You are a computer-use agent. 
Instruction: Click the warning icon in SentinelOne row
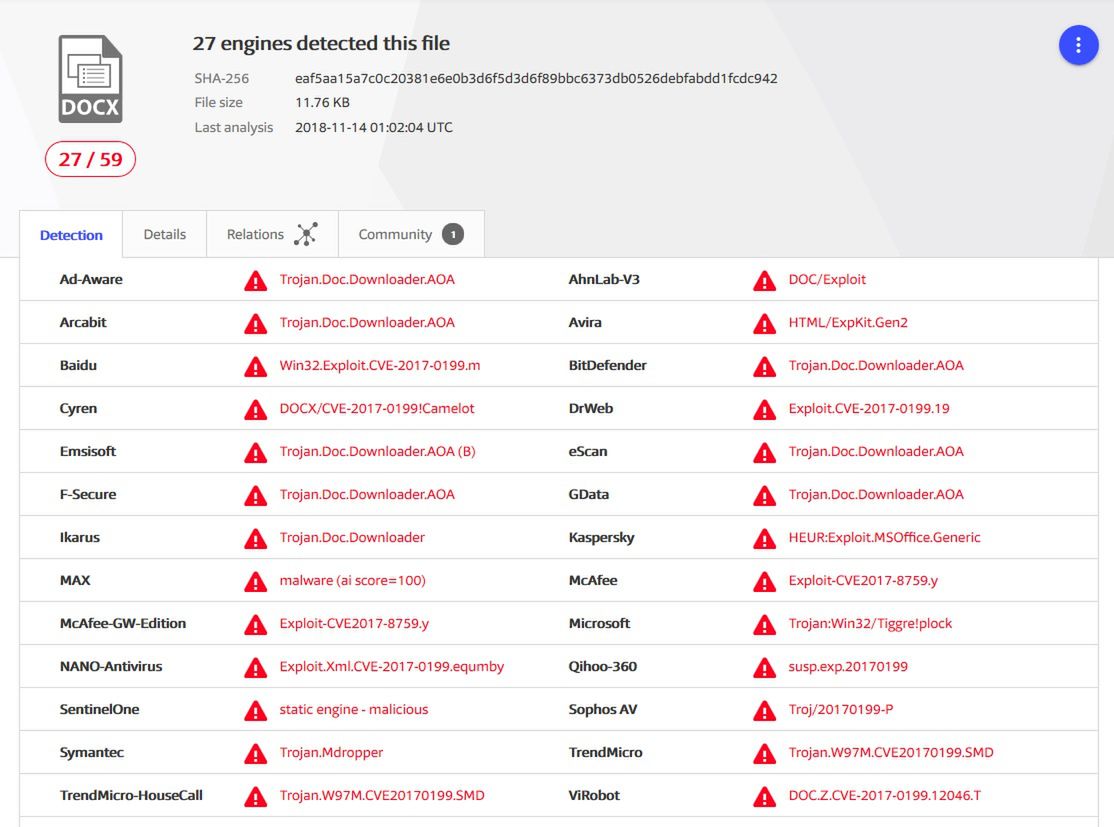point(256,710)
